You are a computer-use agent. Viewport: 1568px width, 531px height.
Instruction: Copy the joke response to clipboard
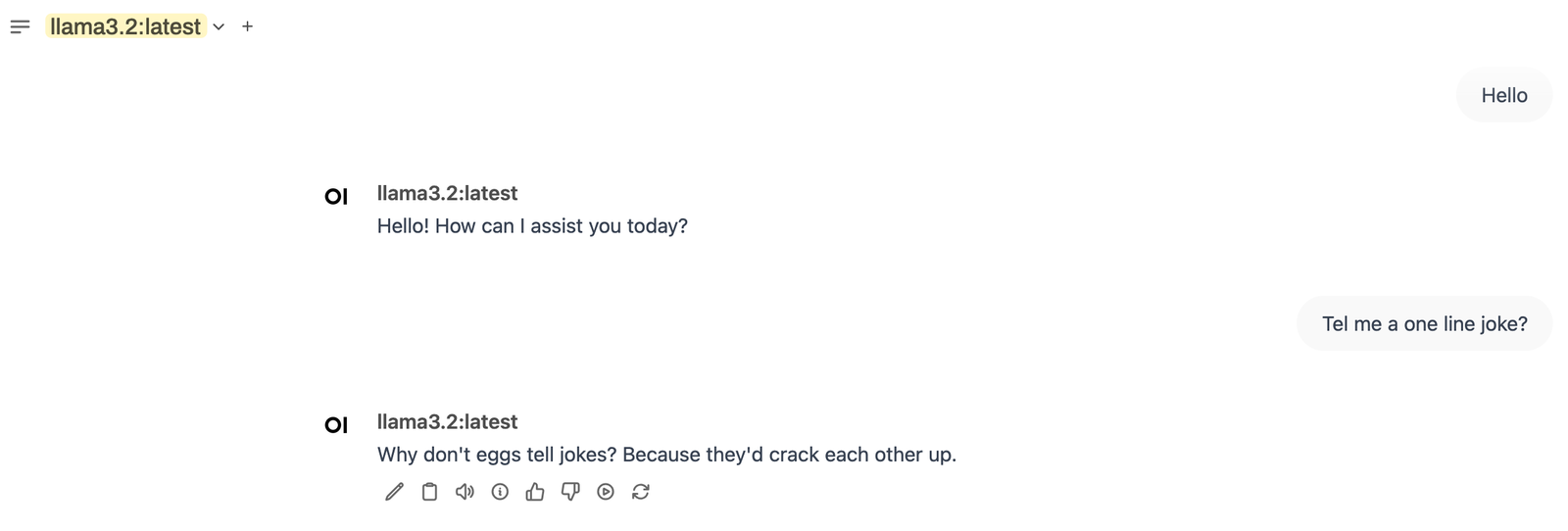tap(429, 492)
